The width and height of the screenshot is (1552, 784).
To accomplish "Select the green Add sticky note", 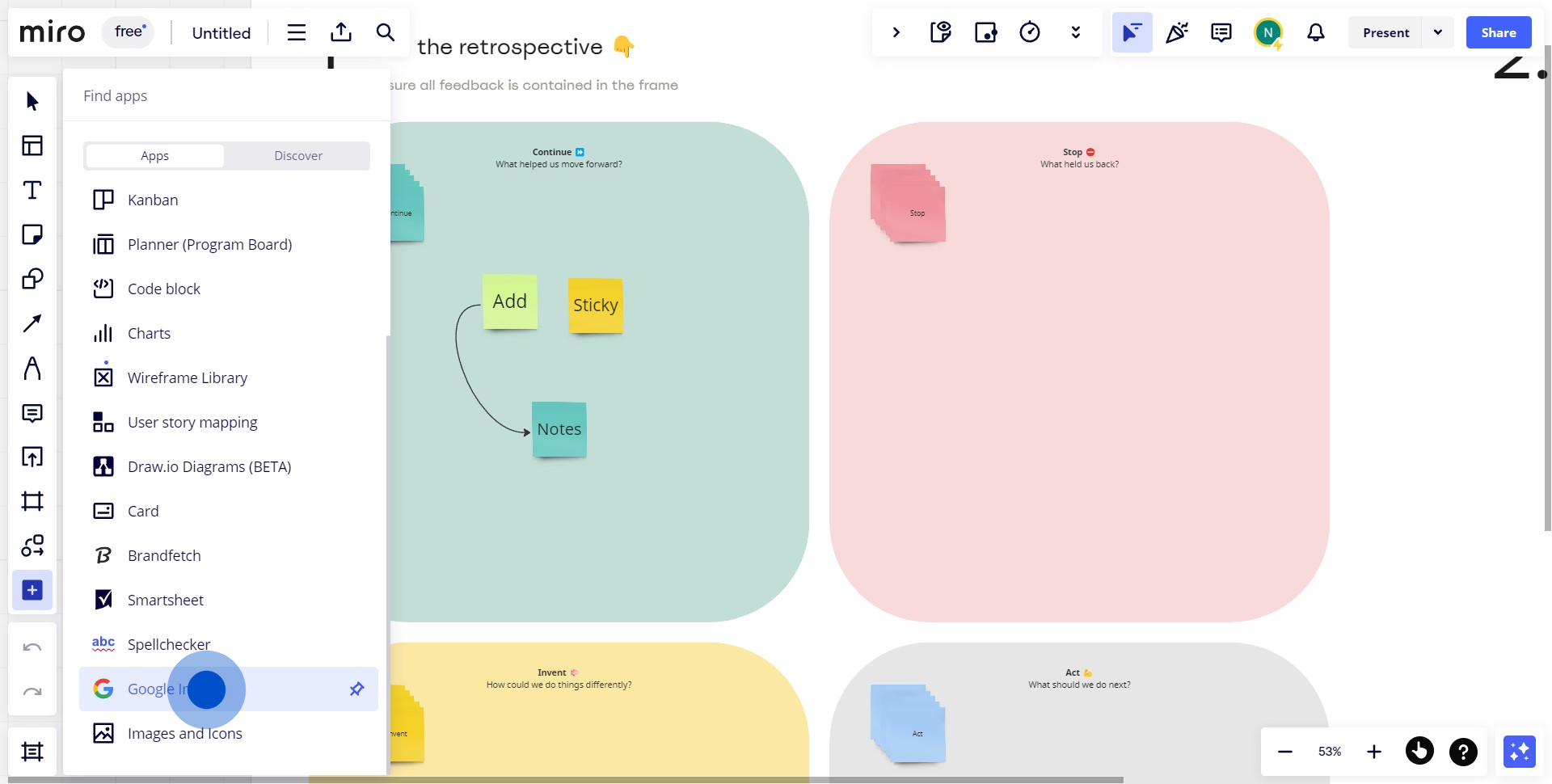I will coord(510,301).
